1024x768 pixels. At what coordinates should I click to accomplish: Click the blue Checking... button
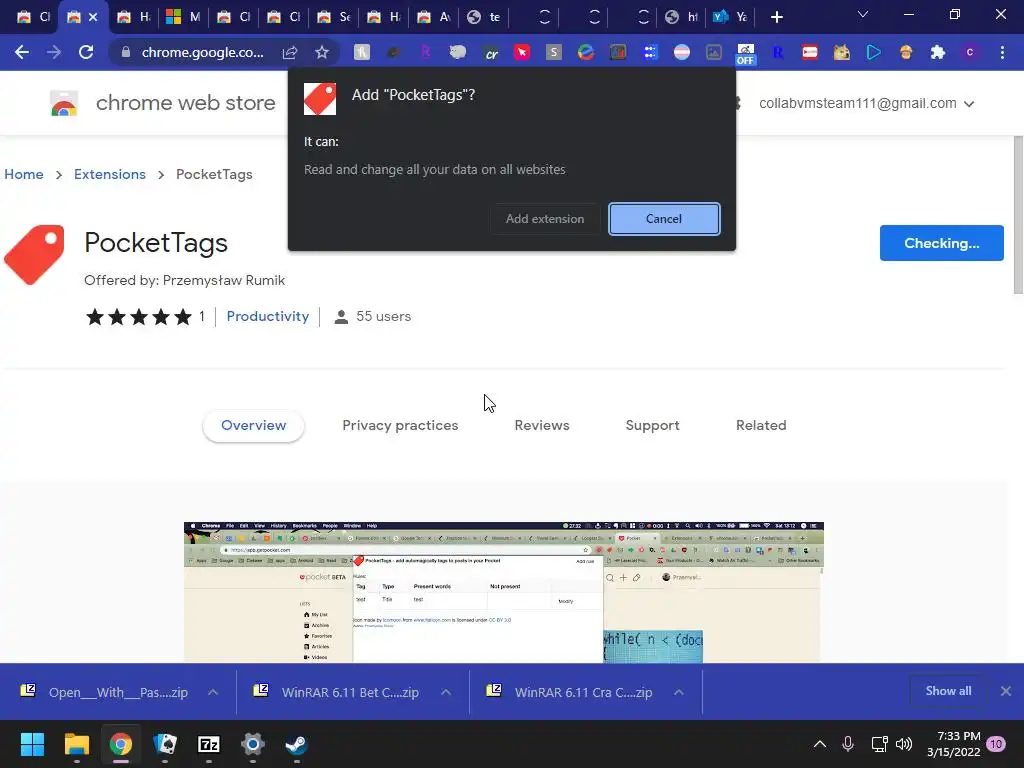[941, 243]
